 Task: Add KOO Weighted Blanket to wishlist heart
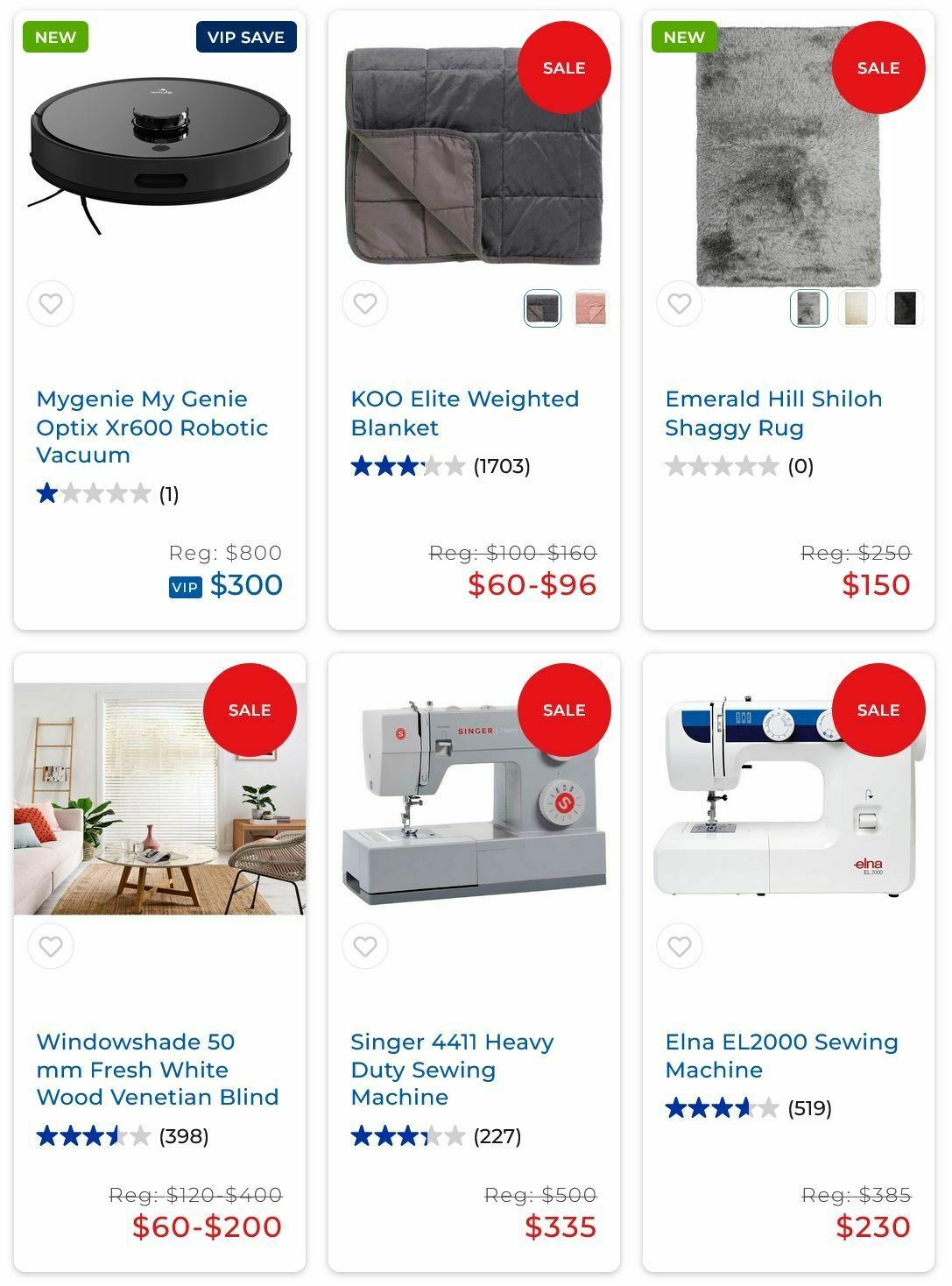pyautogui.click(x=365, y=304)
